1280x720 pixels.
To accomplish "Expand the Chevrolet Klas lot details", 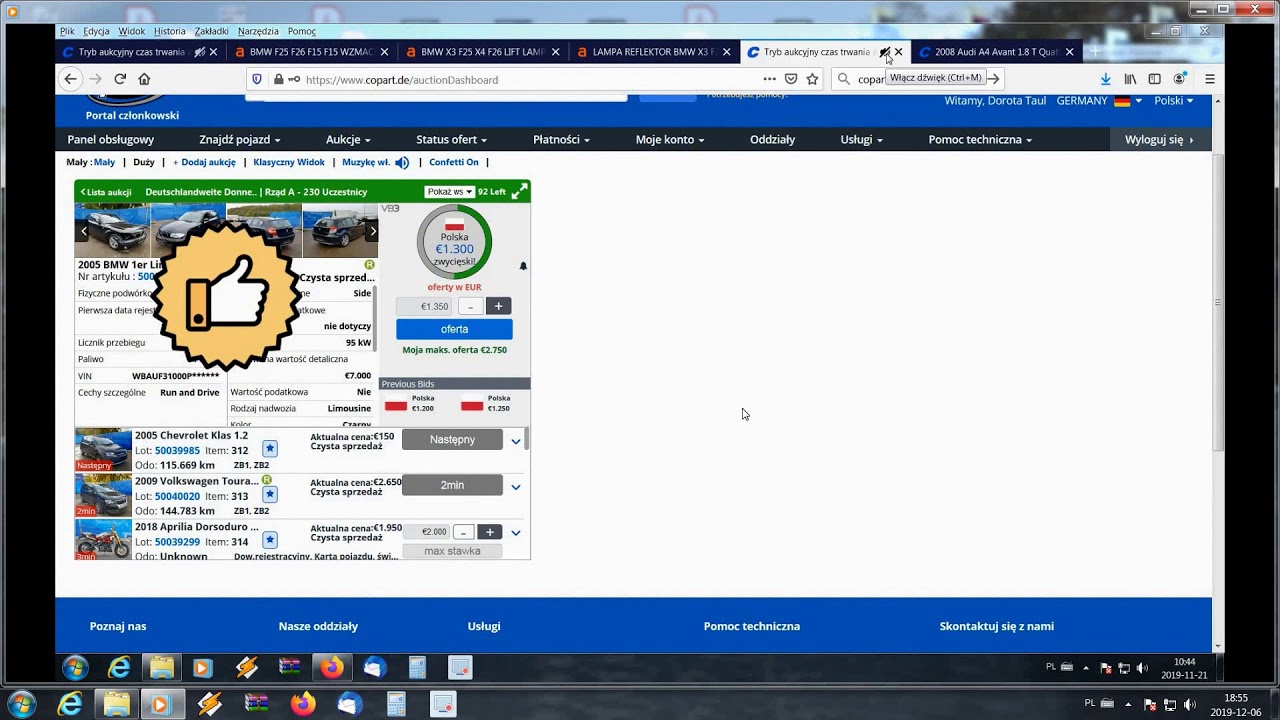I will point(516,441).
